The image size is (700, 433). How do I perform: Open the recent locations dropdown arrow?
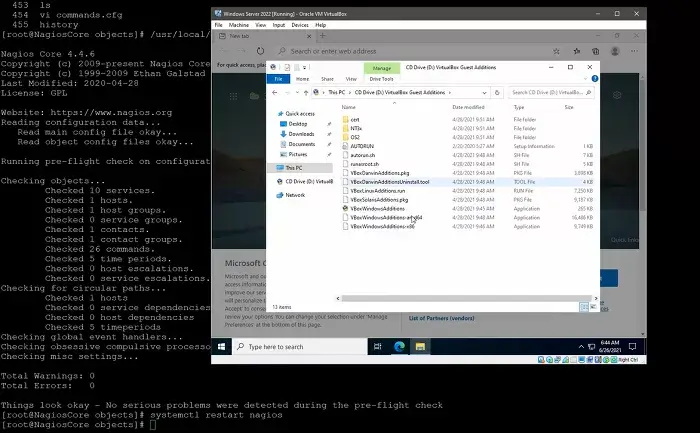293,92
